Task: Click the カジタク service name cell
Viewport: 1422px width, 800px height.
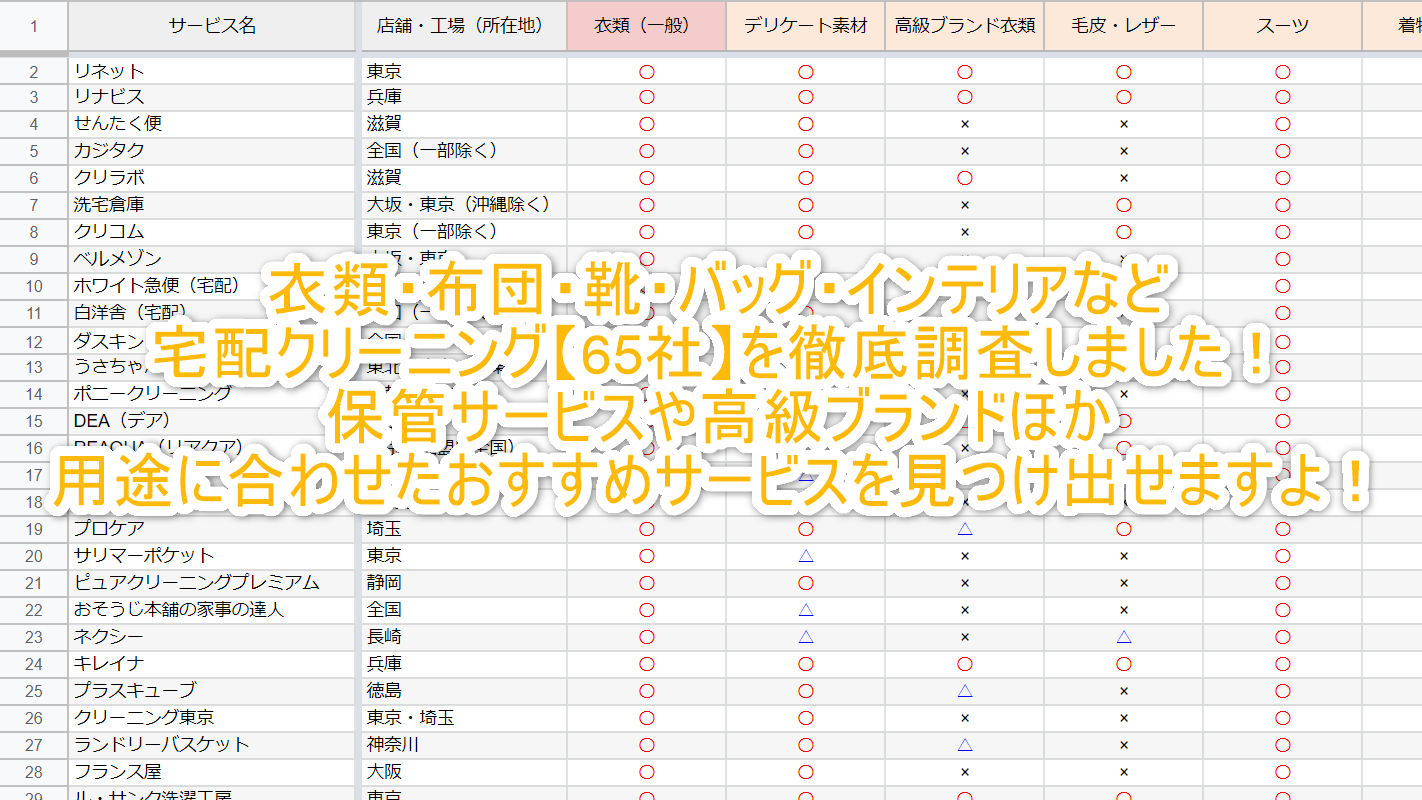Action: [x=213, y=151]
